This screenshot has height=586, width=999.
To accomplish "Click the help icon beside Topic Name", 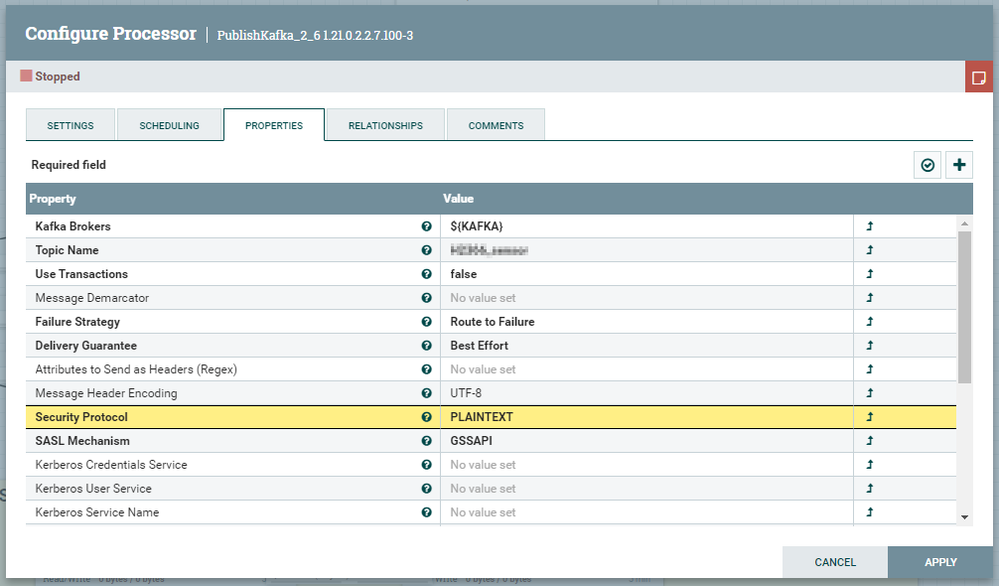I will tap(426, 250).
